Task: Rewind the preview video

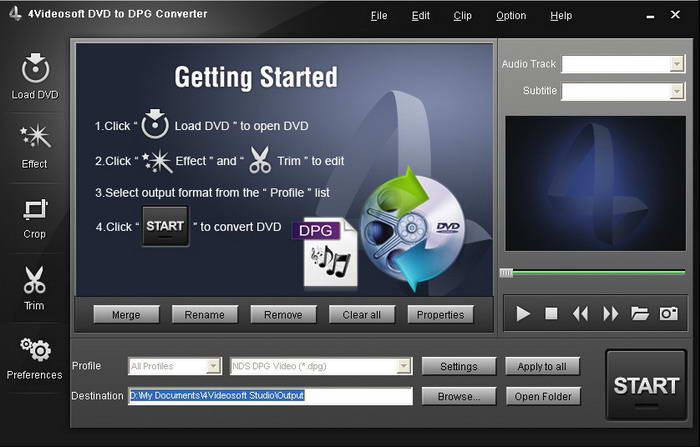Action: tap(580, 314)
